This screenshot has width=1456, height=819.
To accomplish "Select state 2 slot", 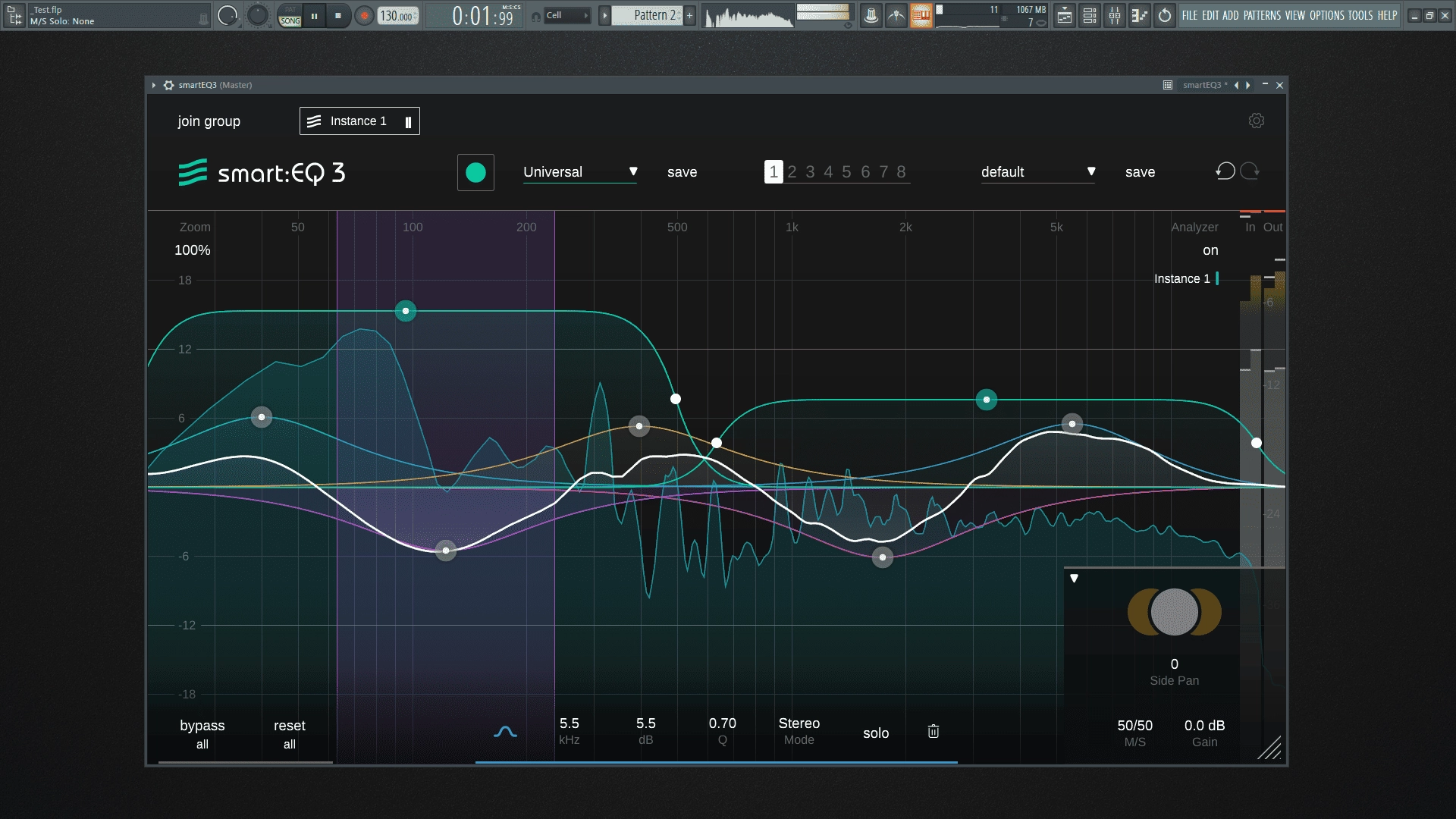I will 792,172.
